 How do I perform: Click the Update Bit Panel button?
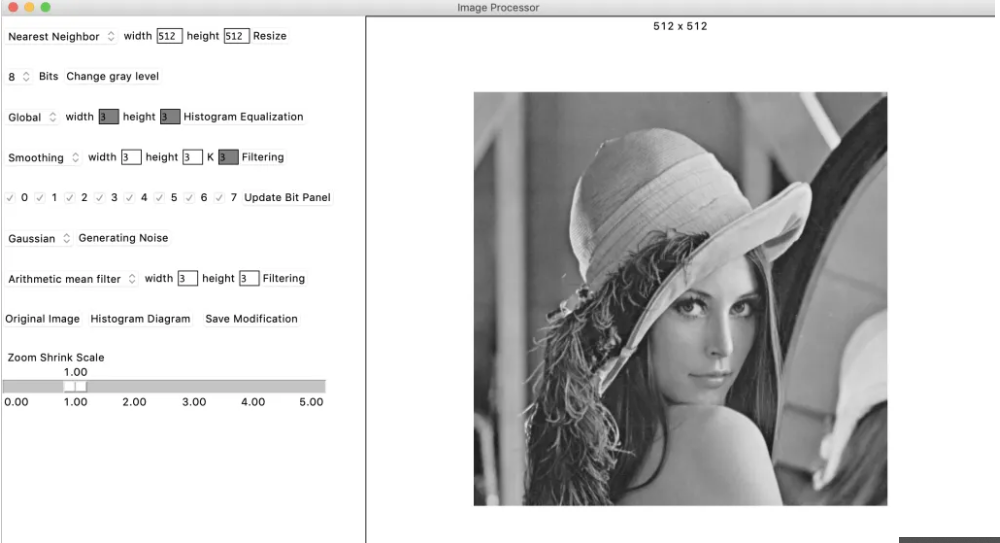(x=287, y=198)
